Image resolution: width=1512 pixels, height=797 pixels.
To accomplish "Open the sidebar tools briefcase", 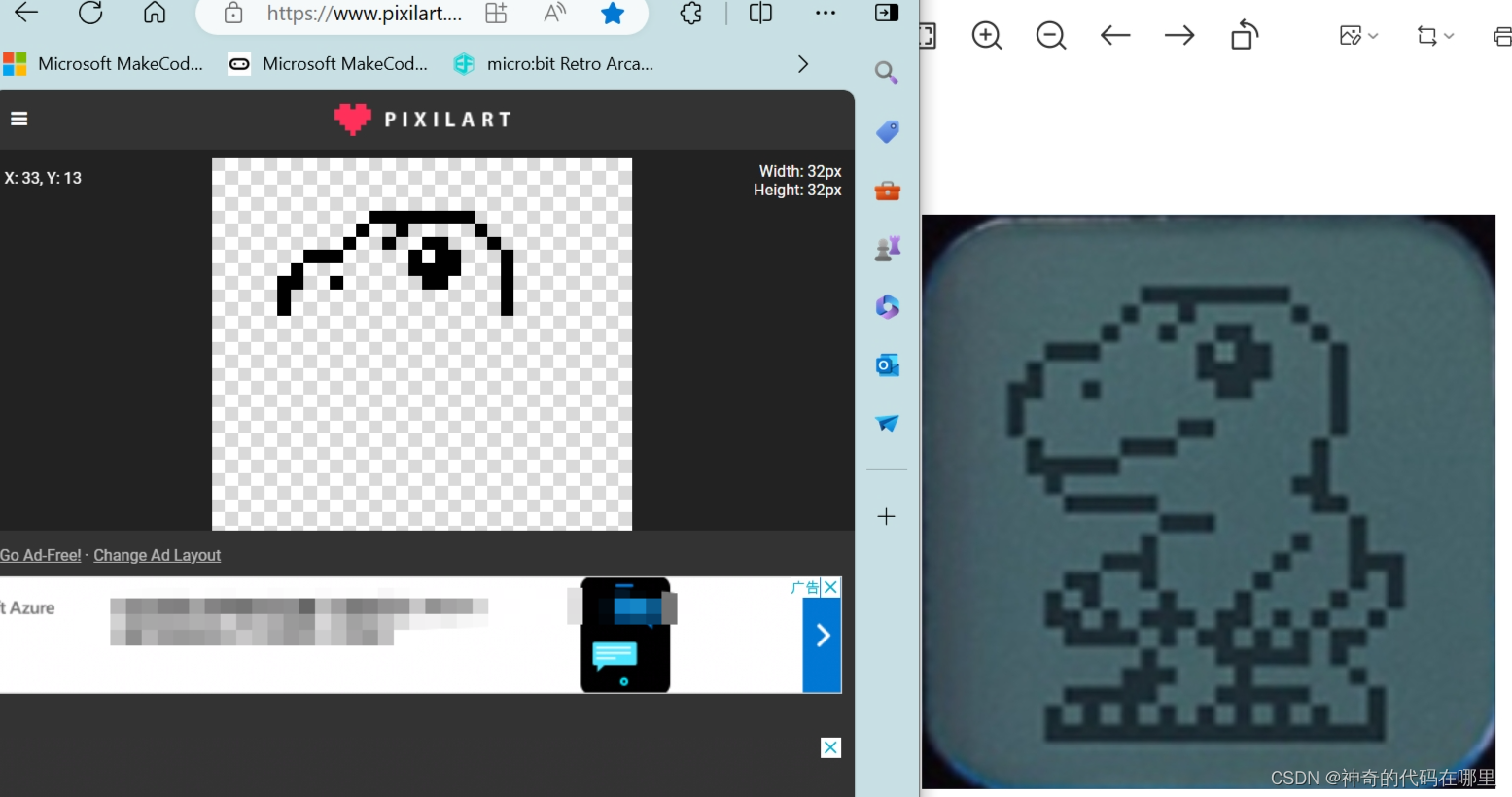I will [x=887, y=191].
